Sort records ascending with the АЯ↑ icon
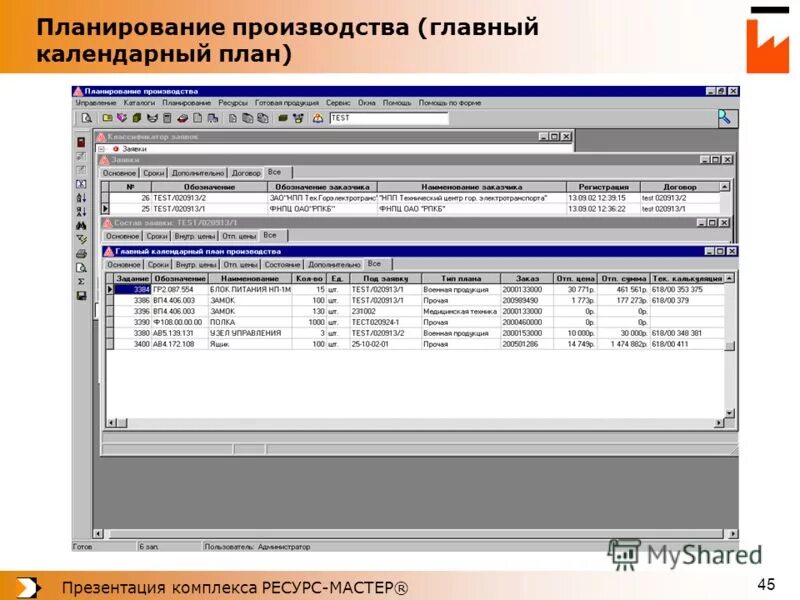This screenshot has width=800, height=600. [79, 196]
